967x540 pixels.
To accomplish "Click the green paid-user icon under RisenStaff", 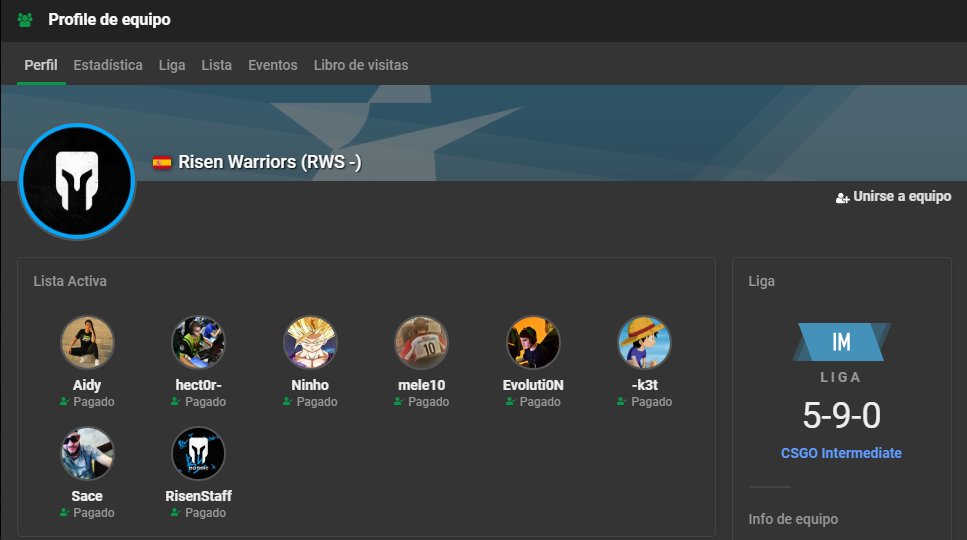I will (176, 513).
